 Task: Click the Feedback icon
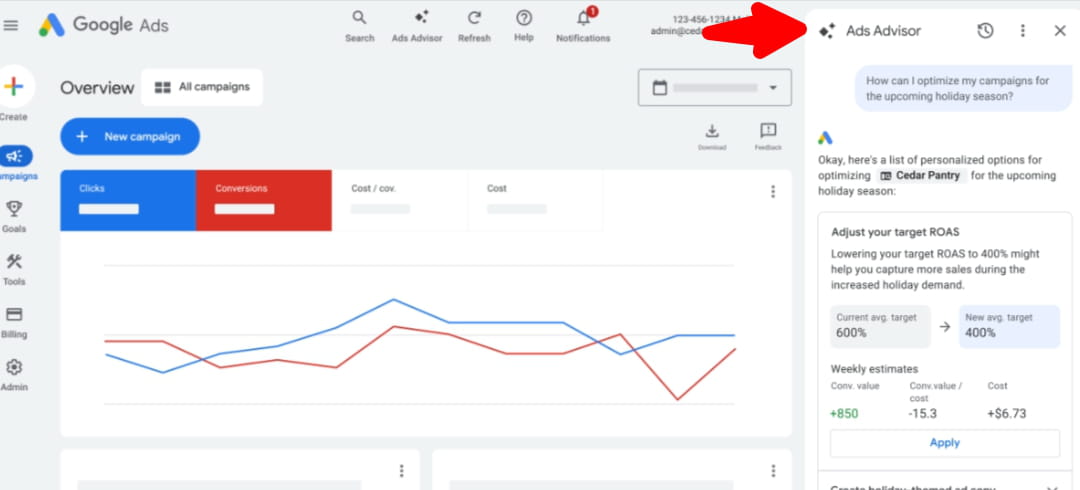[768, 131]
